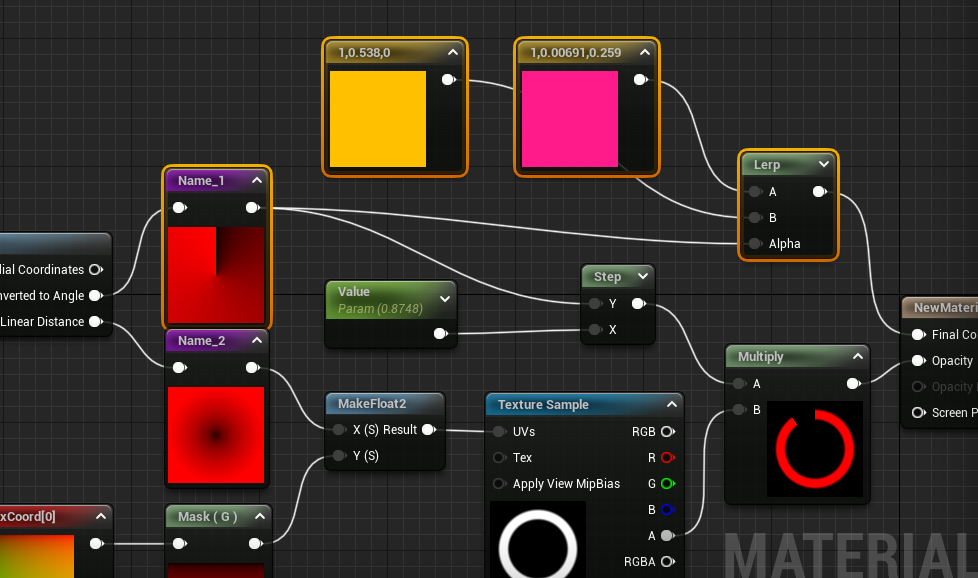Image resolution: width=978 pixels, height=578 pixels.
Task: Click the Lerp node output pin
Action: pyautogui.click(x=820, y=191)
